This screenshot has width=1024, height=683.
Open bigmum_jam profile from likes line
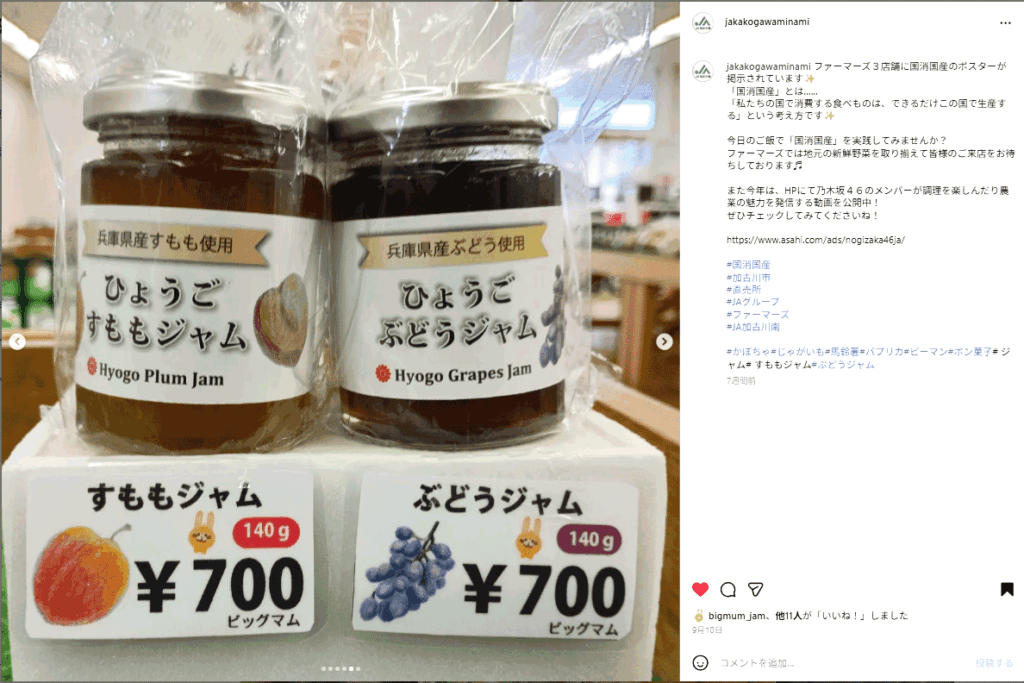736,616
